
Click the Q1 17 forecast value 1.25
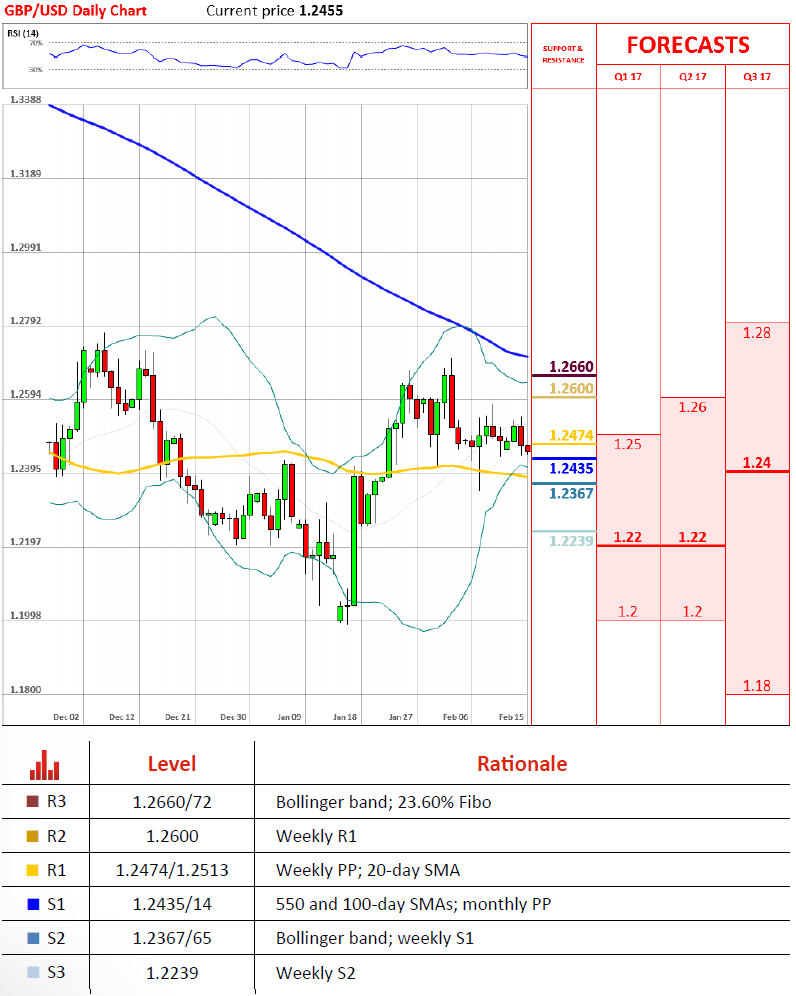628,444
